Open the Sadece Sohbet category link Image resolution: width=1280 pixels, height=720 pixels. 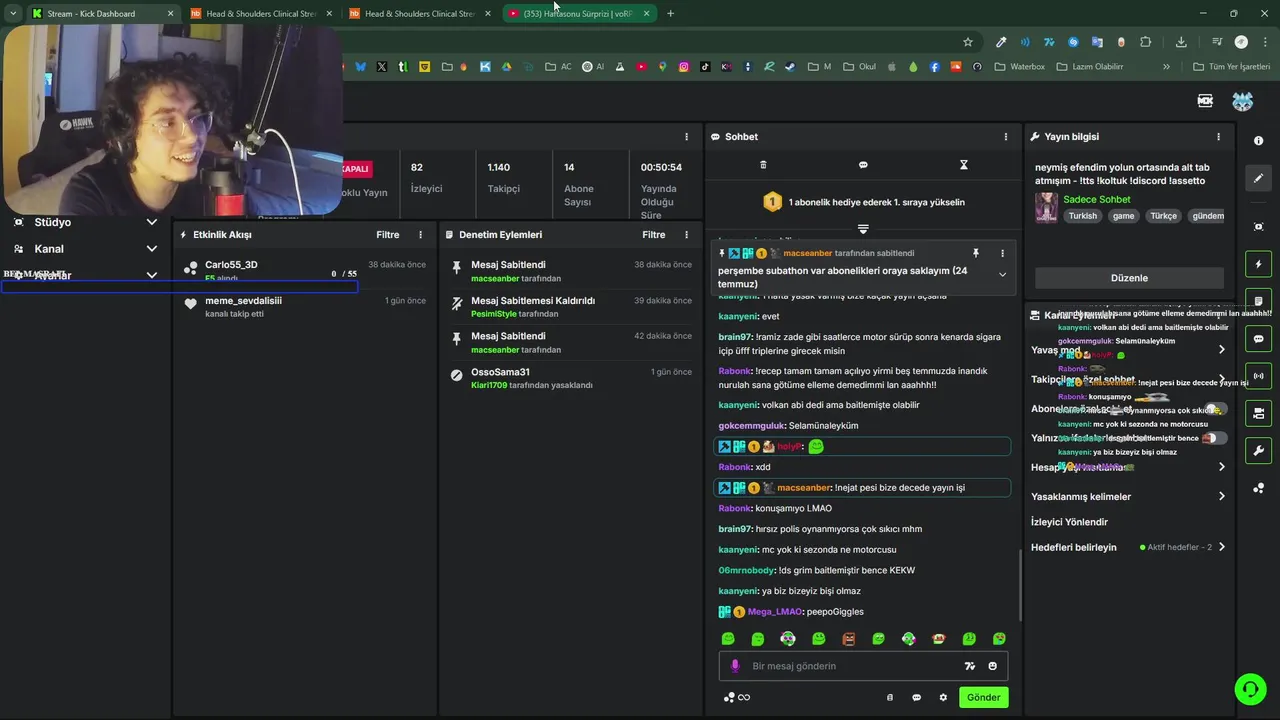tap(1097, 200)
